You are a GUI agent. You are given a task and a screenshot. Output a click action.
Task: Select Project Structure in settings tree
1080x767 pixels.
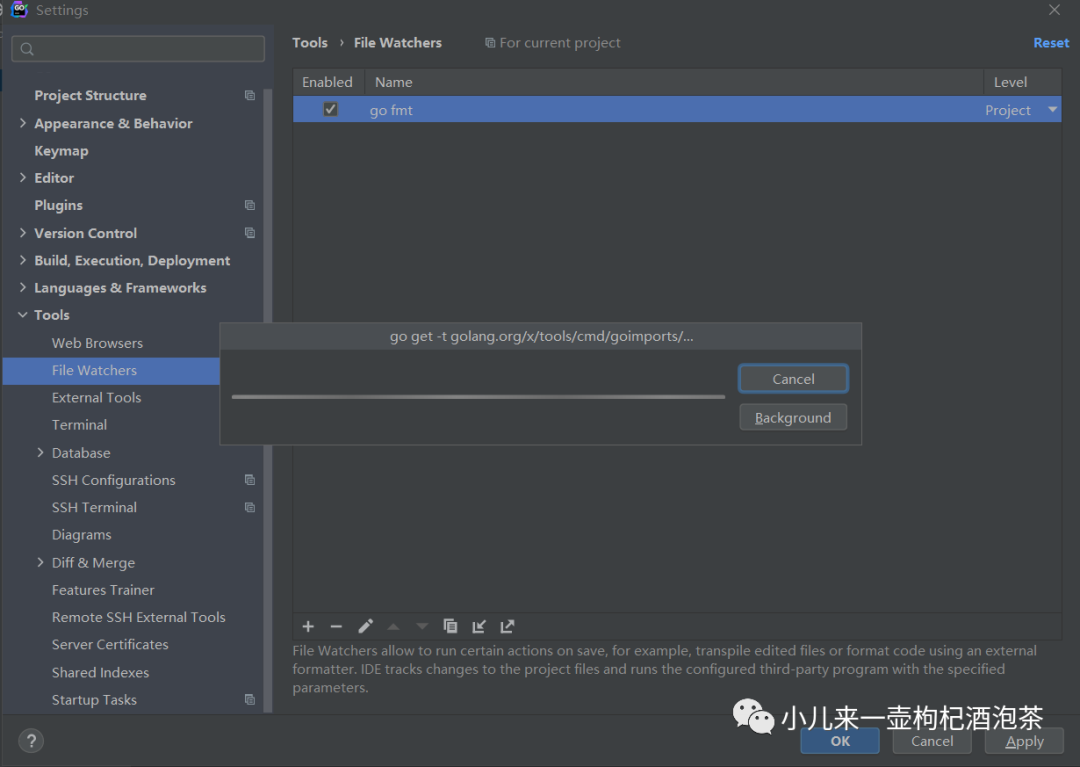click(90, 95)
